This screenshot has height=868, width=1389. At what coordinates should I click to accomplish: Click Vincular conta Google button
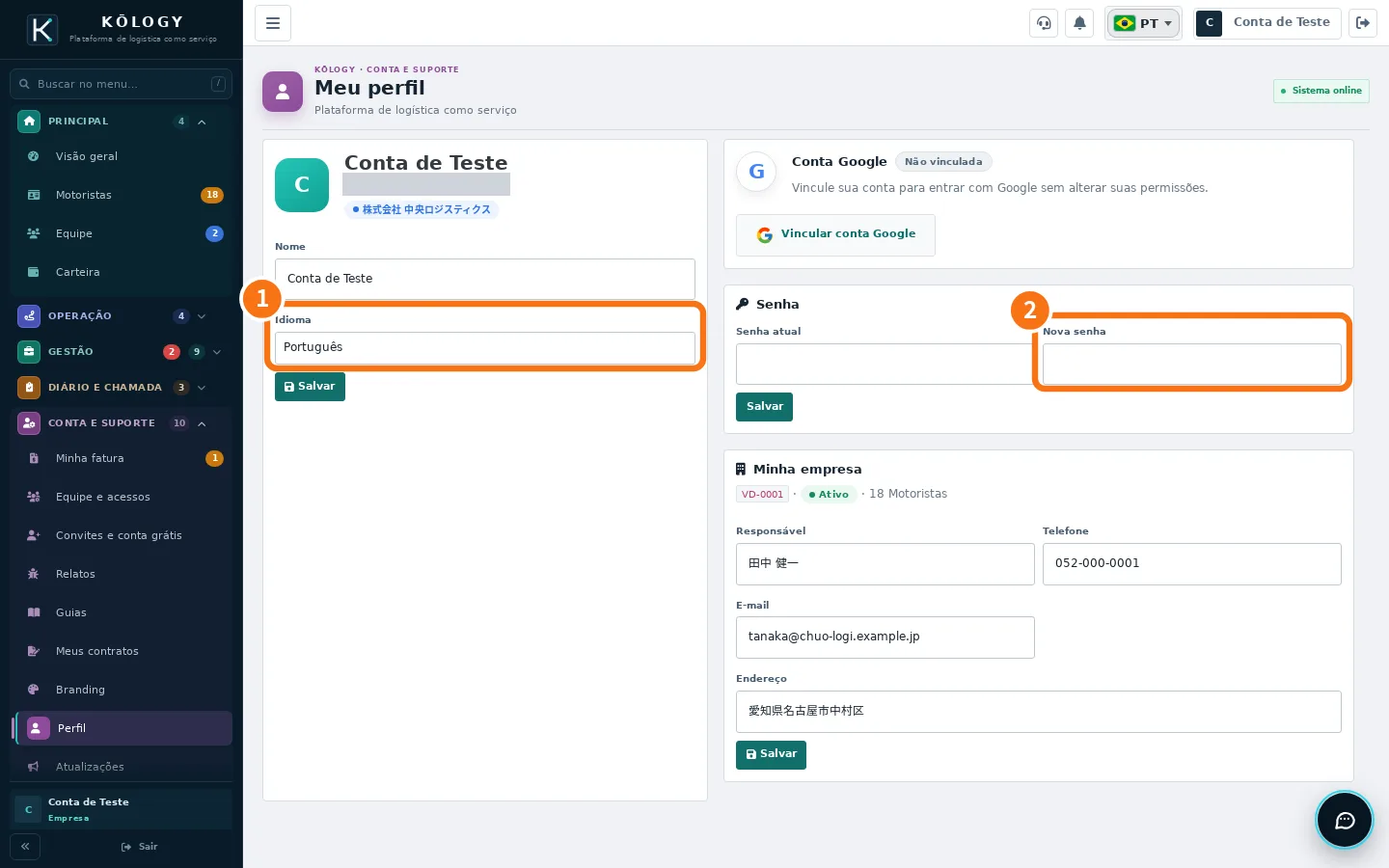tap(835, 234)
